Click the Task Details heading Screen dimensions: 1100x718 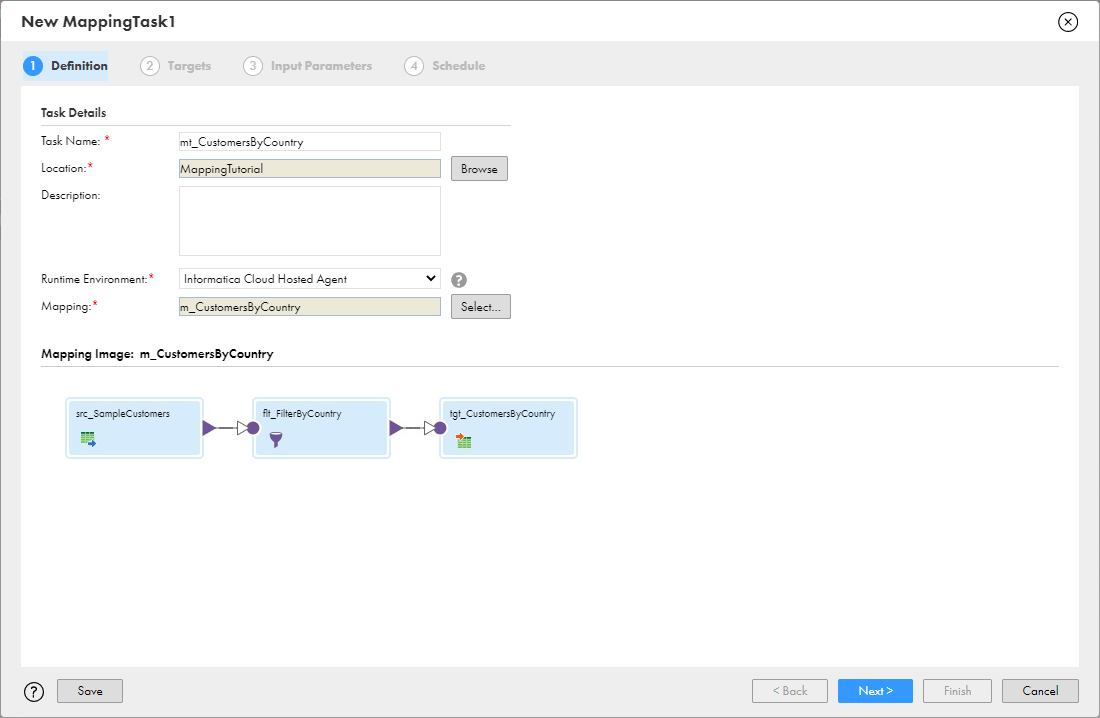[74, 112]
